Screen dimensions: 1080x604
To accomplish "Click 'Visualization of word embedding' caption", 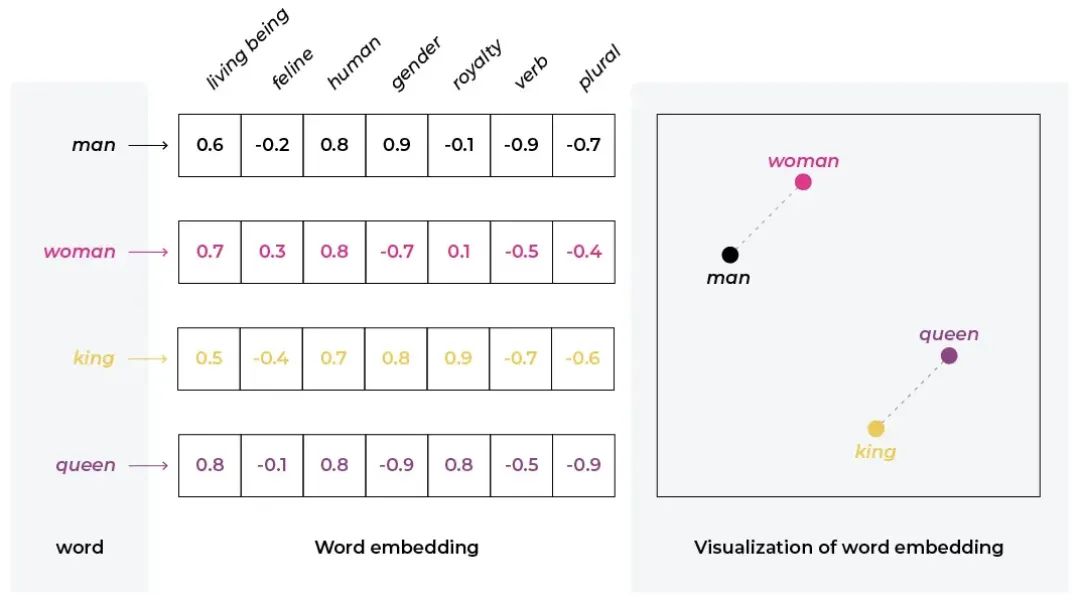I will click(x=848, y=547).
